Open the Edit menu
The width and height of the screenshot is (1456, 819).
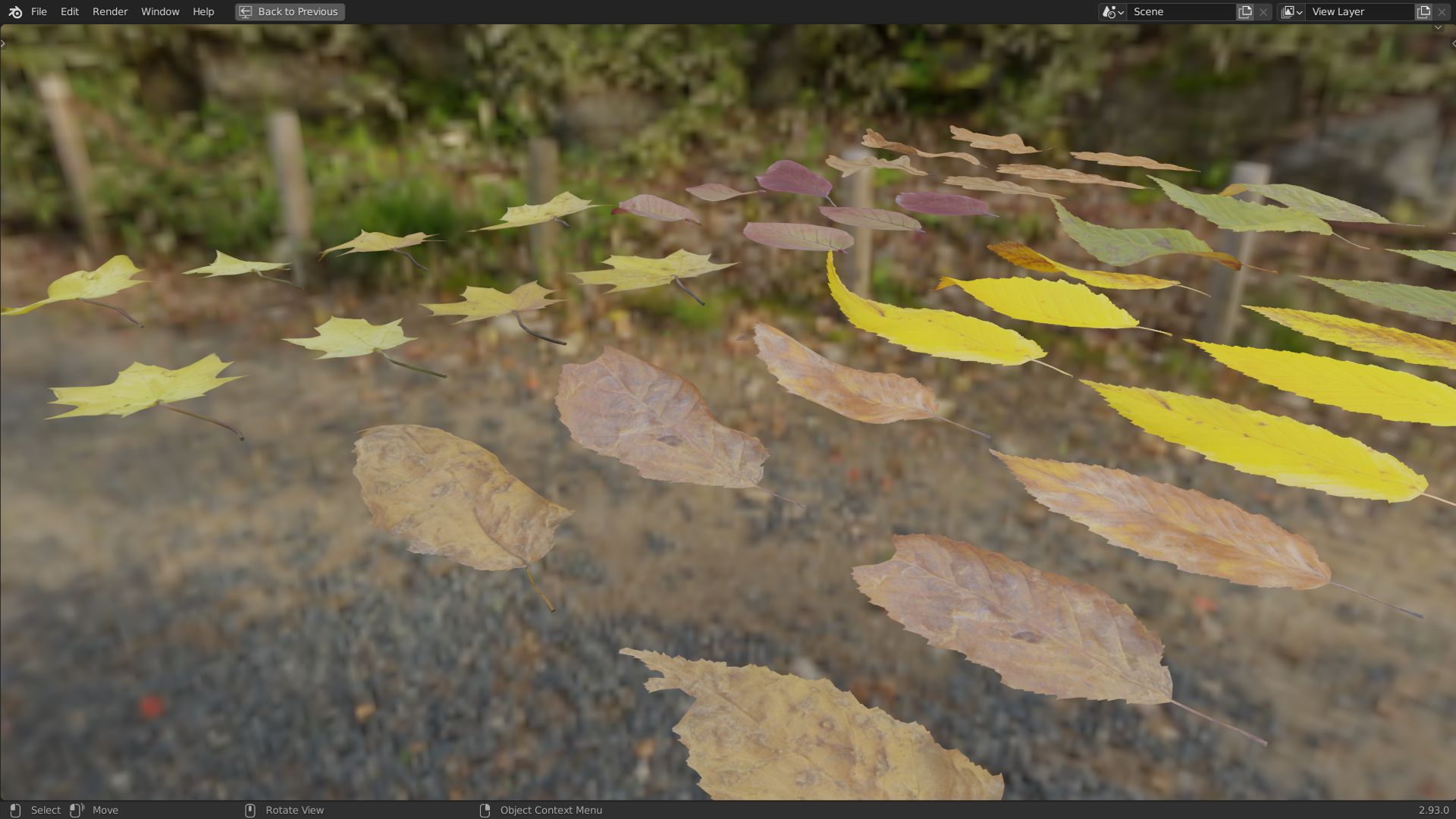(70, 11)
